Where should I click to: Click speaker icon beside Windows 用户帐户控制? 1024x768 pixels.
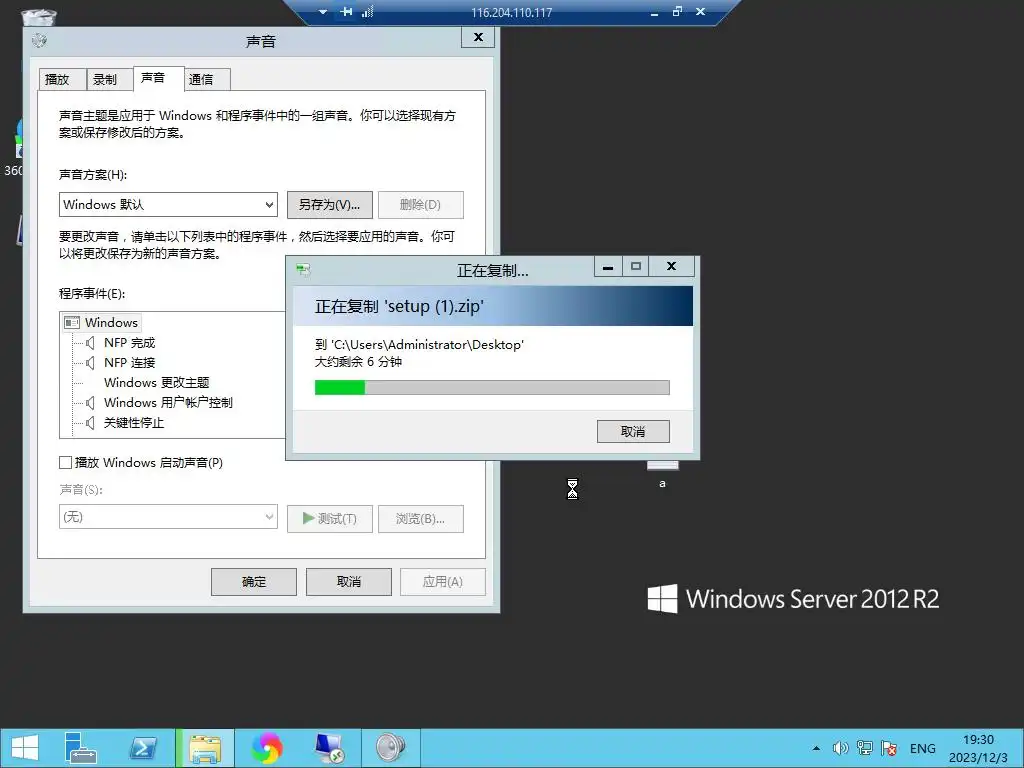click(90, 403)
